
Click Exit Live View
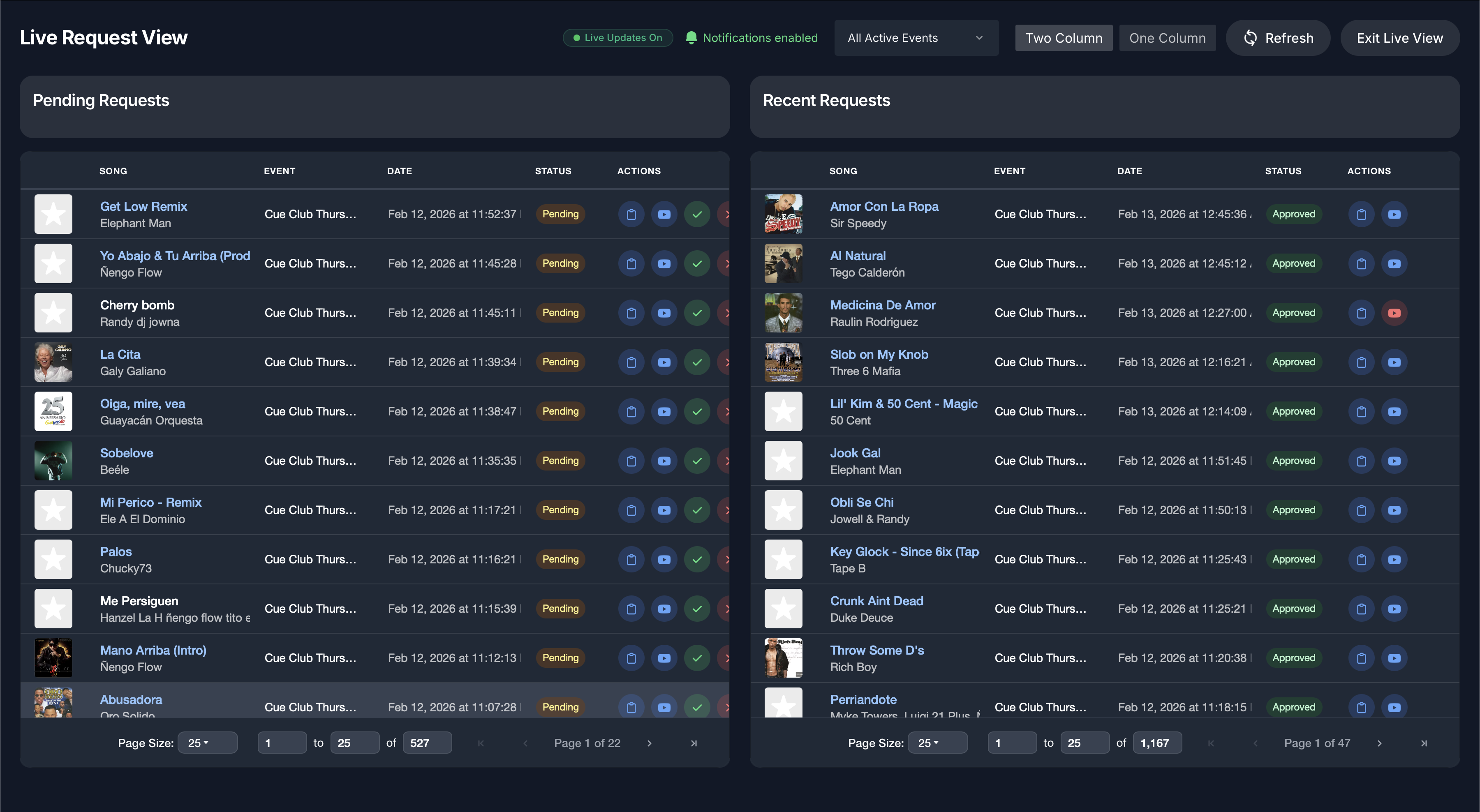[x=1400, y=37]
